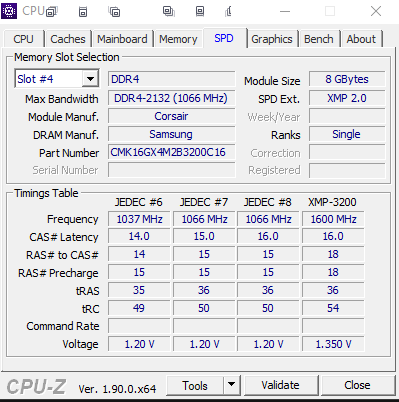Click the Single ranks field
Screen dimensions: 399x402
pos(347,134)
